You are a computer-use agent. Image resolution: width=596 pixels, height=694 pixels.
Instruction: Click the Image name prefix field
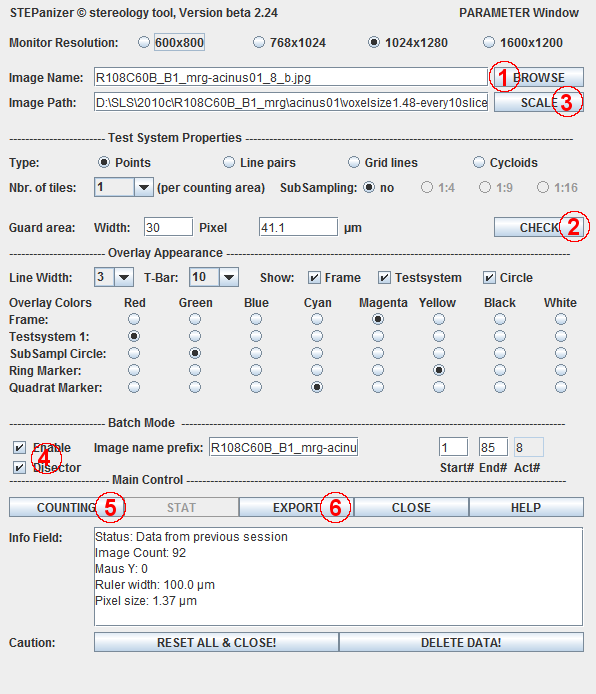[283, 447]
